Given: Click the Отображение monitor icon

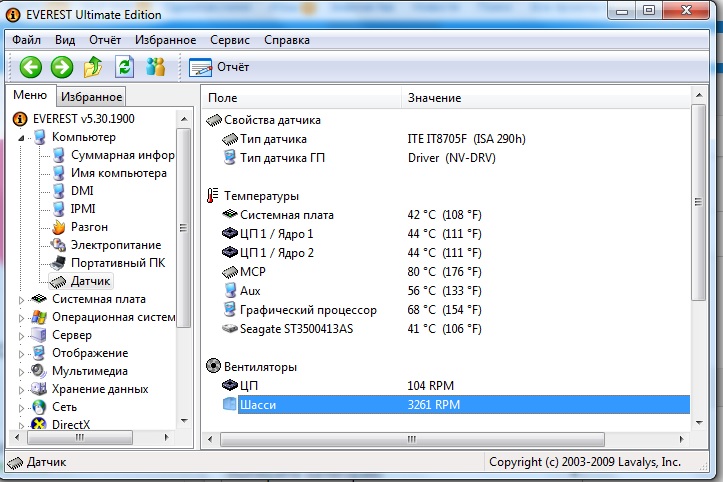Looking at the screenshot, I should 39,353.
